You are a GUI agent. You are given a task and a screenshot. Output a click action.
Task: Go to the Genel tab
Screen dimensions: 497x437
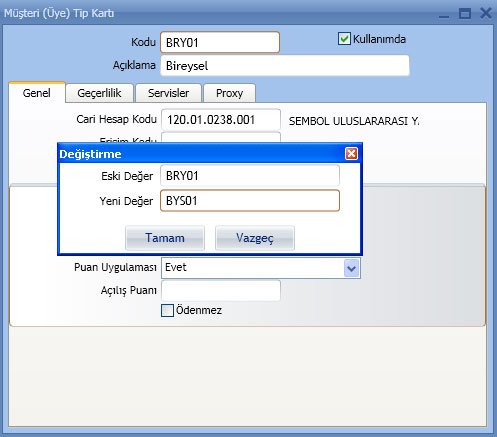pyautogui.click(x=37, y=93)
